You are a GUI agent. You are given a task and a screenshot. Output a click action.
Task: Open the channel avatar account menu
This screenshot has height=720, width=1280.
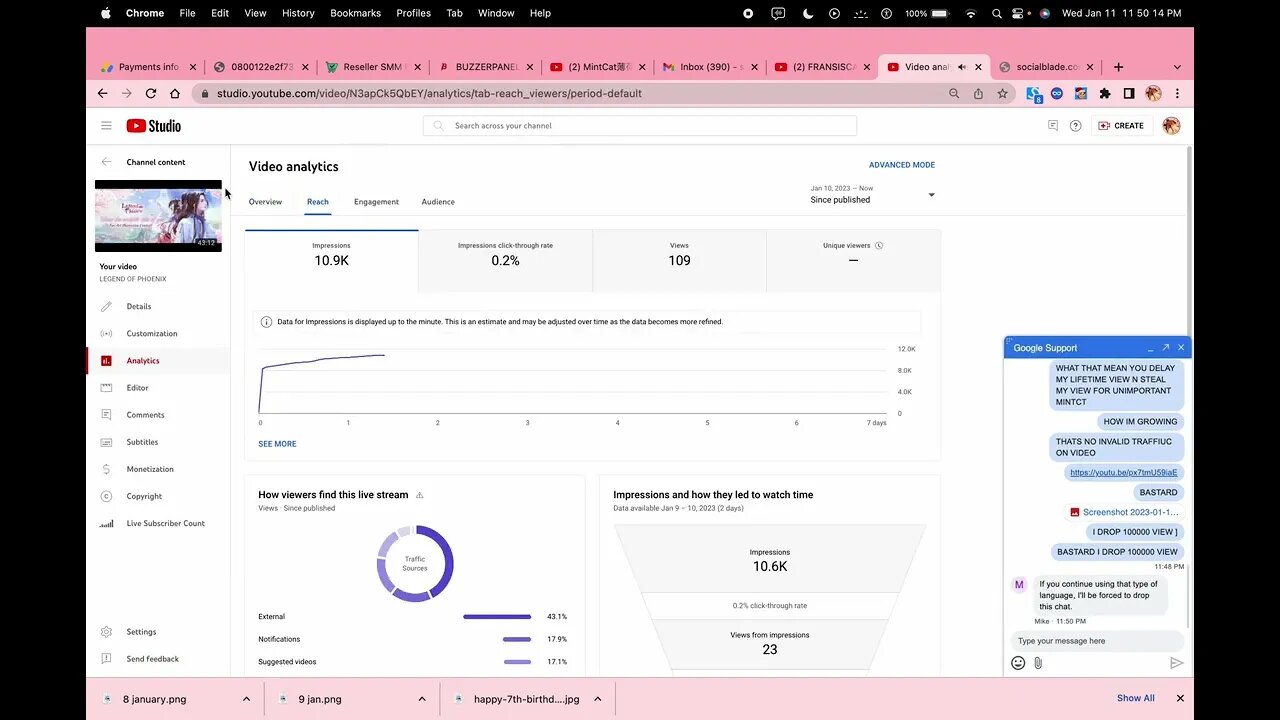1171,126
